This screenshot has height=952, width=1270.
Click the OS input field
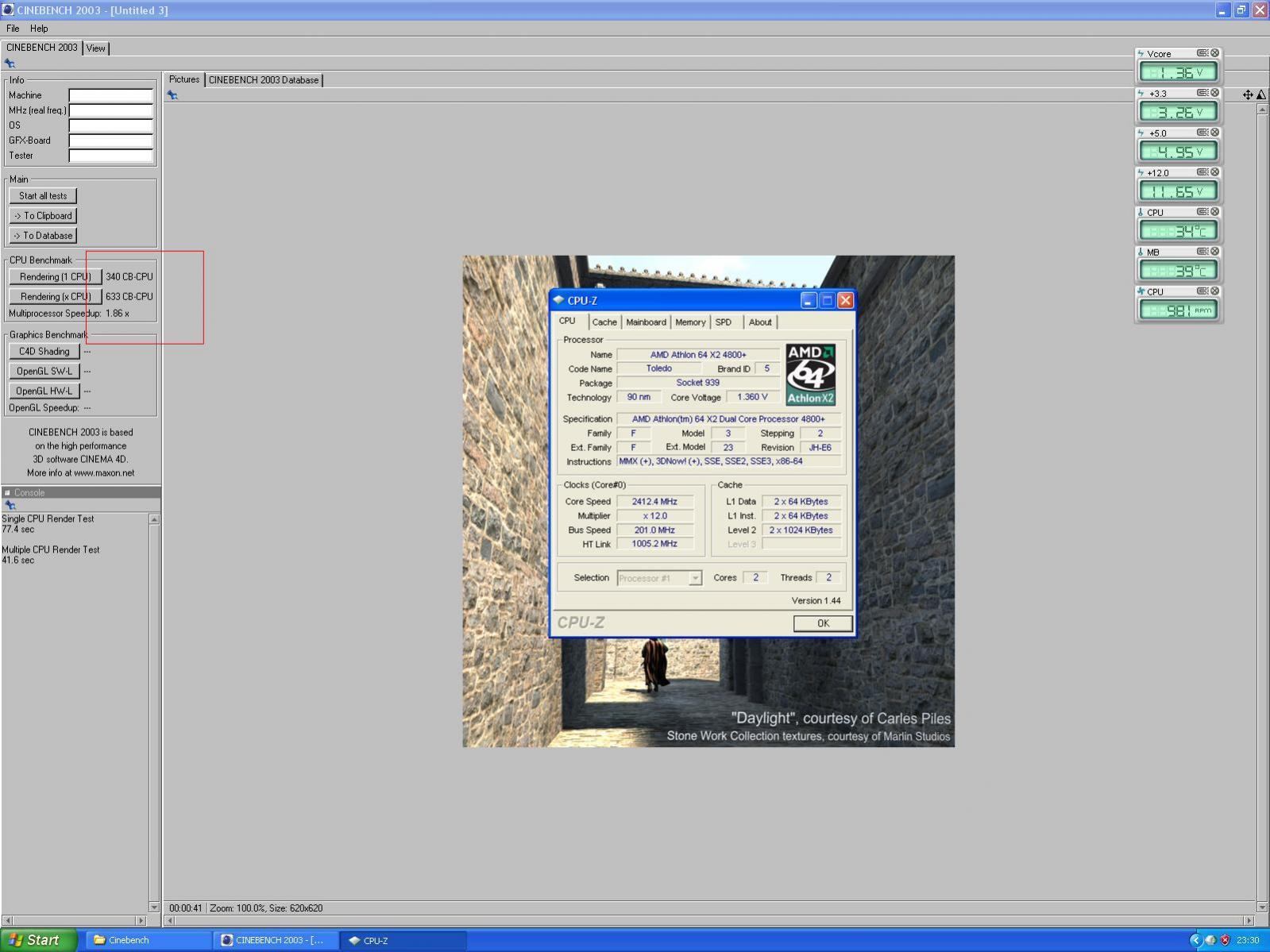[110, 125]
